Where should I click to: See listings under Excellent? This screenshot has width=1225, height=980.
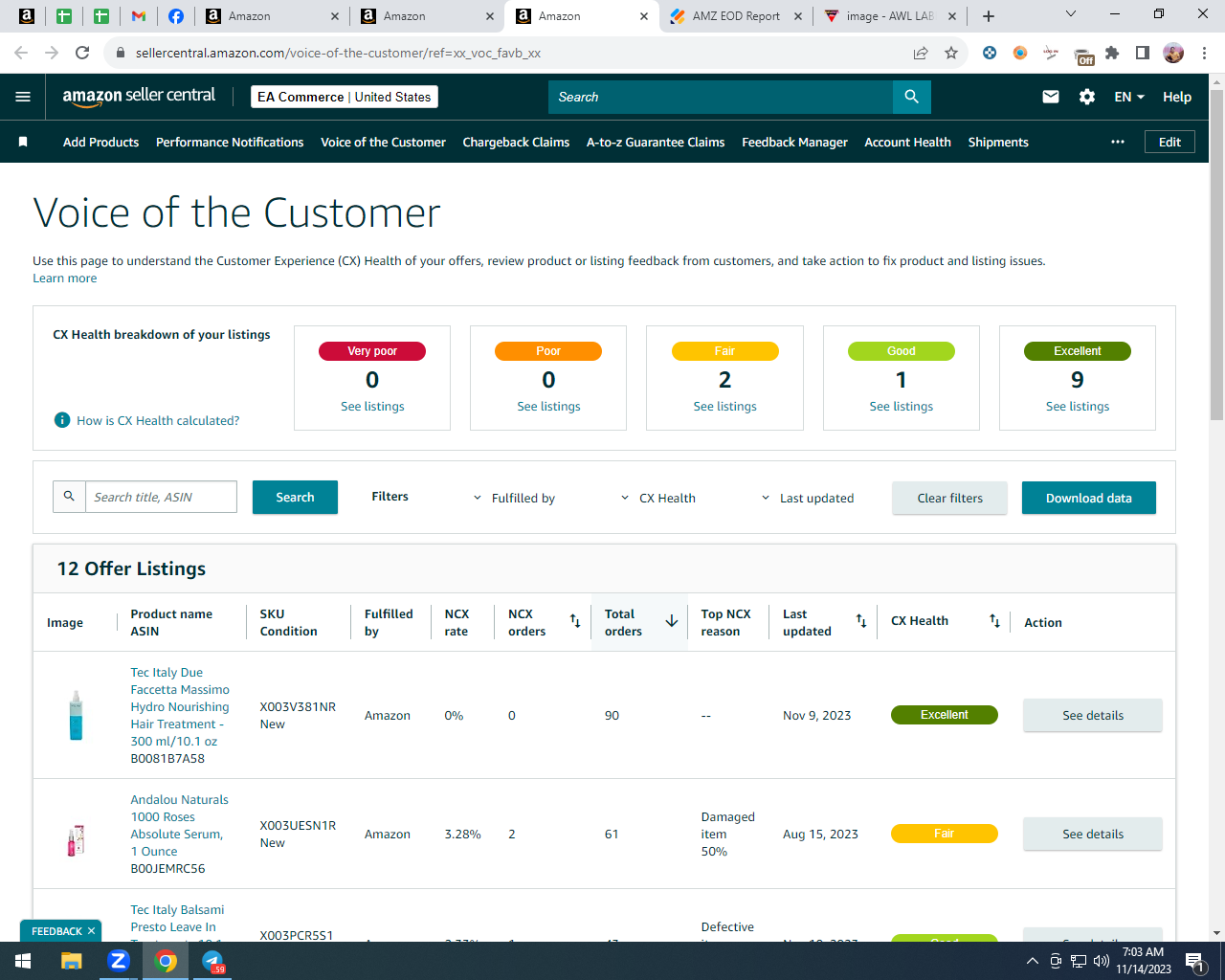(x=1078, y=406)
